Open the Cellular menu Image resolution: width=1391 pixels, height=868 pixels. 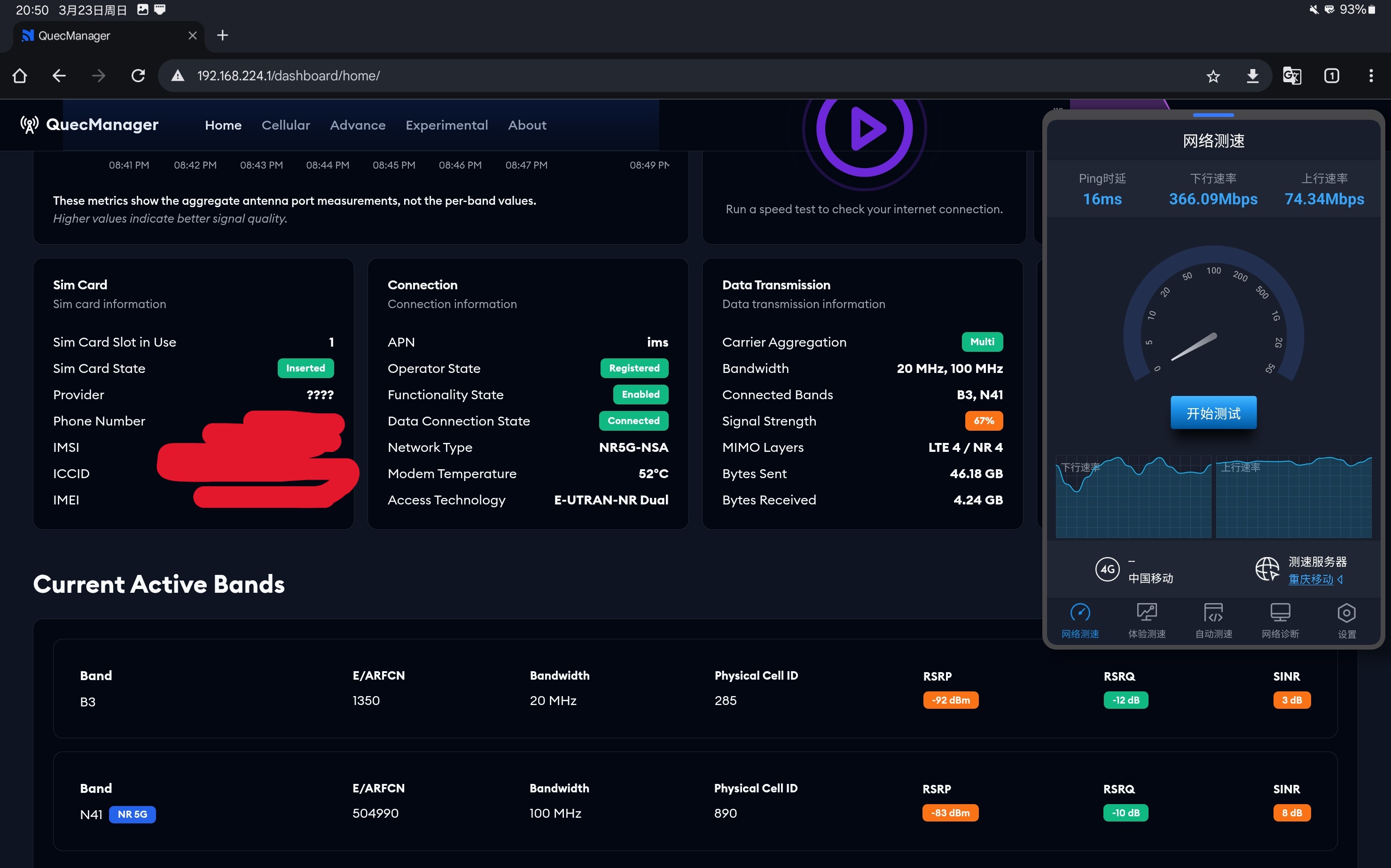tap(285, 125)
